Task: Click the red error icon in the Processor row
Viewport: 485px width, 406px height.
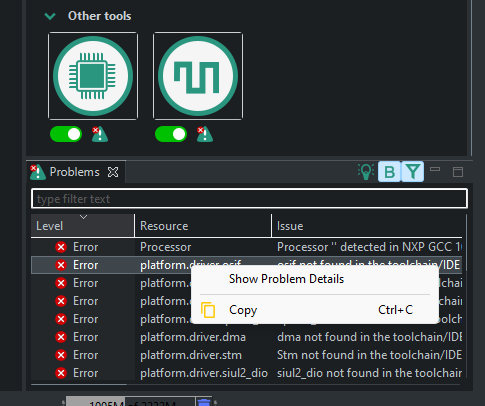Action: (61, 247)
